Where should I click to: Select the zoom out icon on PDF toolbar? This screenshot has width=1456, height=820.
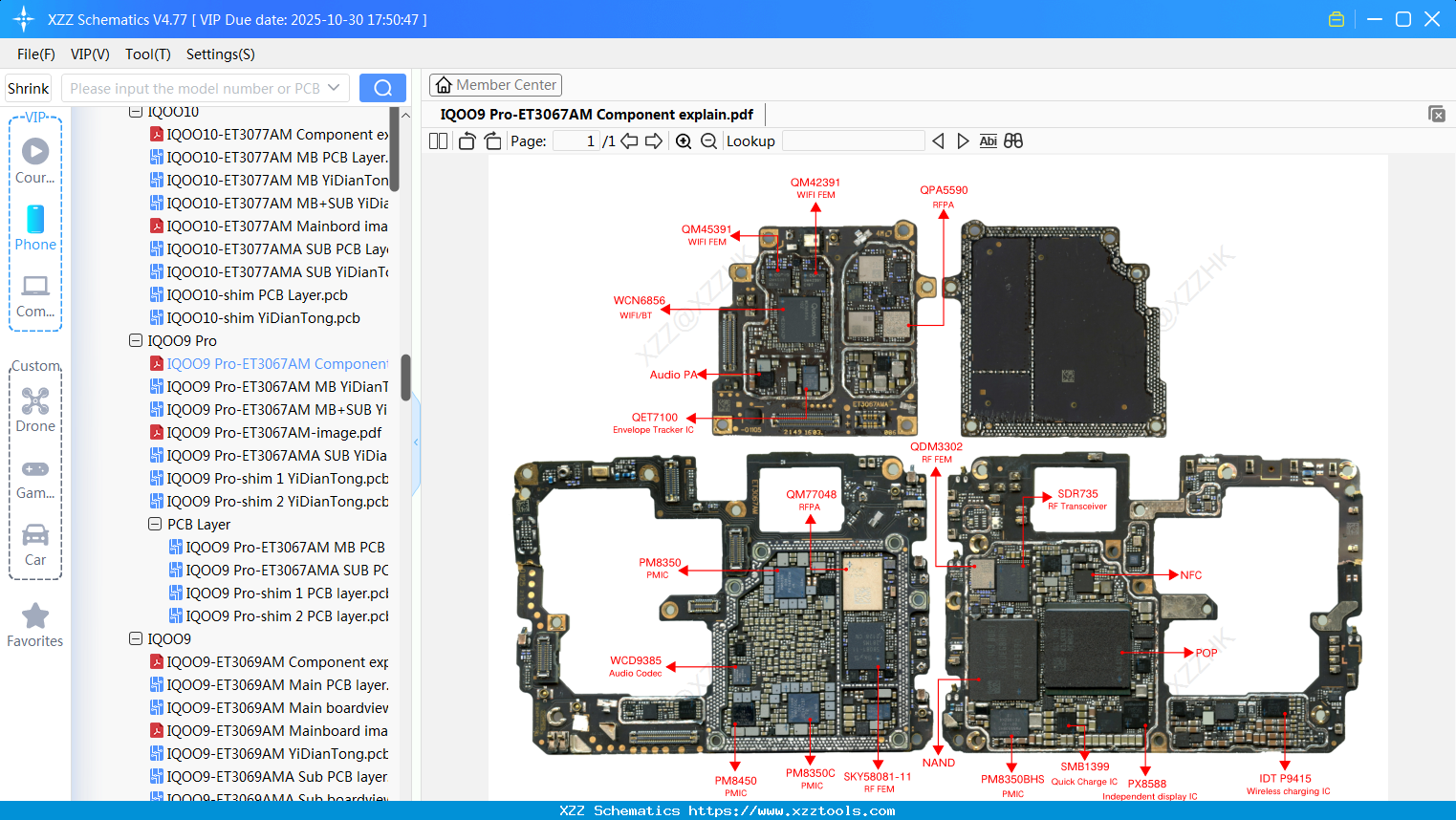(707, 140)
